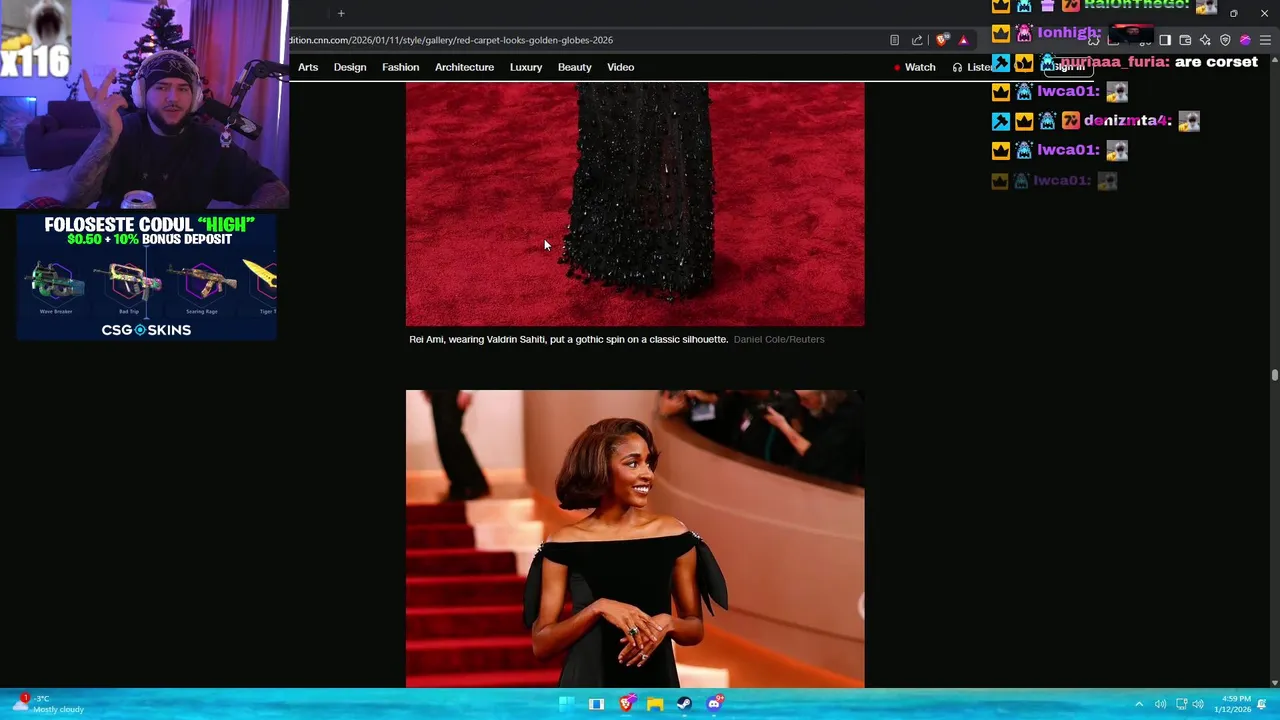Image resolution: width=1280 pixels, height=720 pixels.
Task: Open Brave browser from the taskbar
Action: point(626,704)
